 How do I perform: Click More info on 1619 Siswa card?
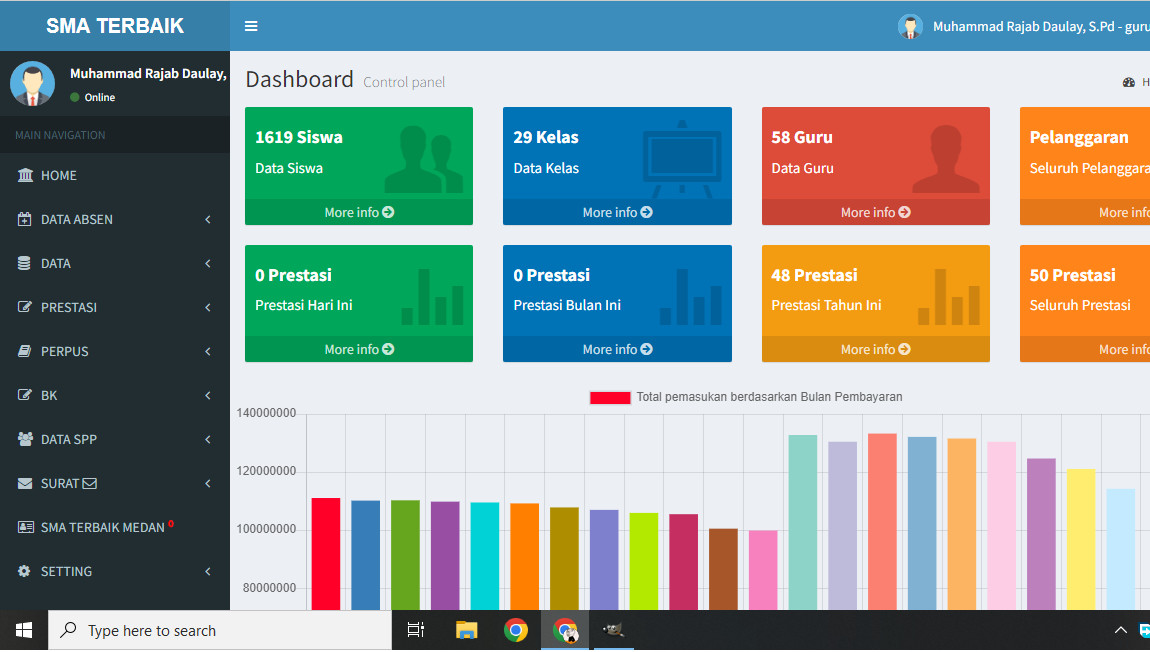click(358, 212)
